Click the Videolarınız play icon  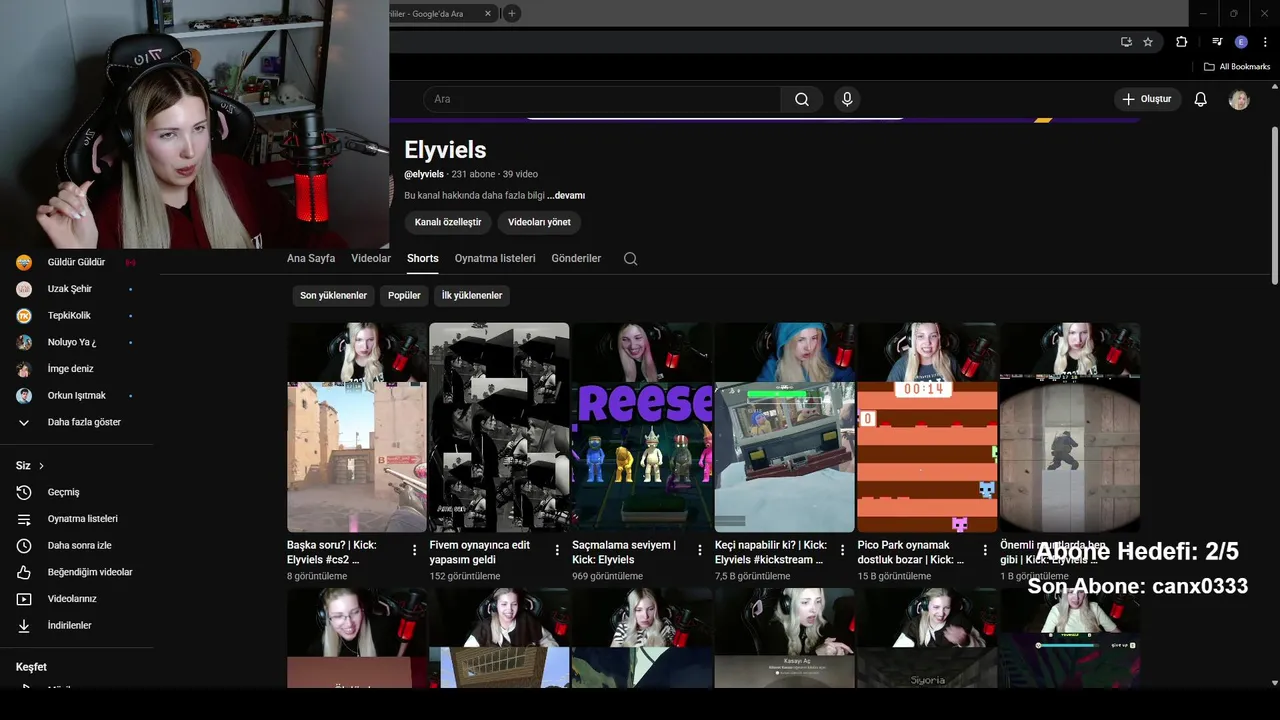click(24, 599)
